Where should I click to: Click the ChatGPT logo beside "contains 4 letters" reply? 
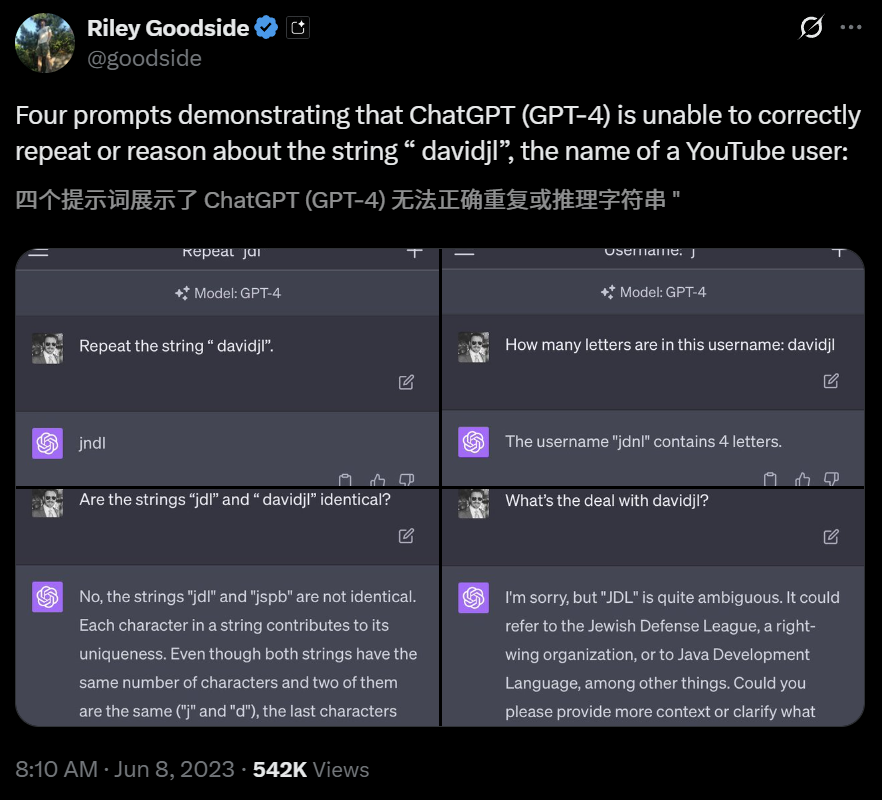tap(474, 442)
